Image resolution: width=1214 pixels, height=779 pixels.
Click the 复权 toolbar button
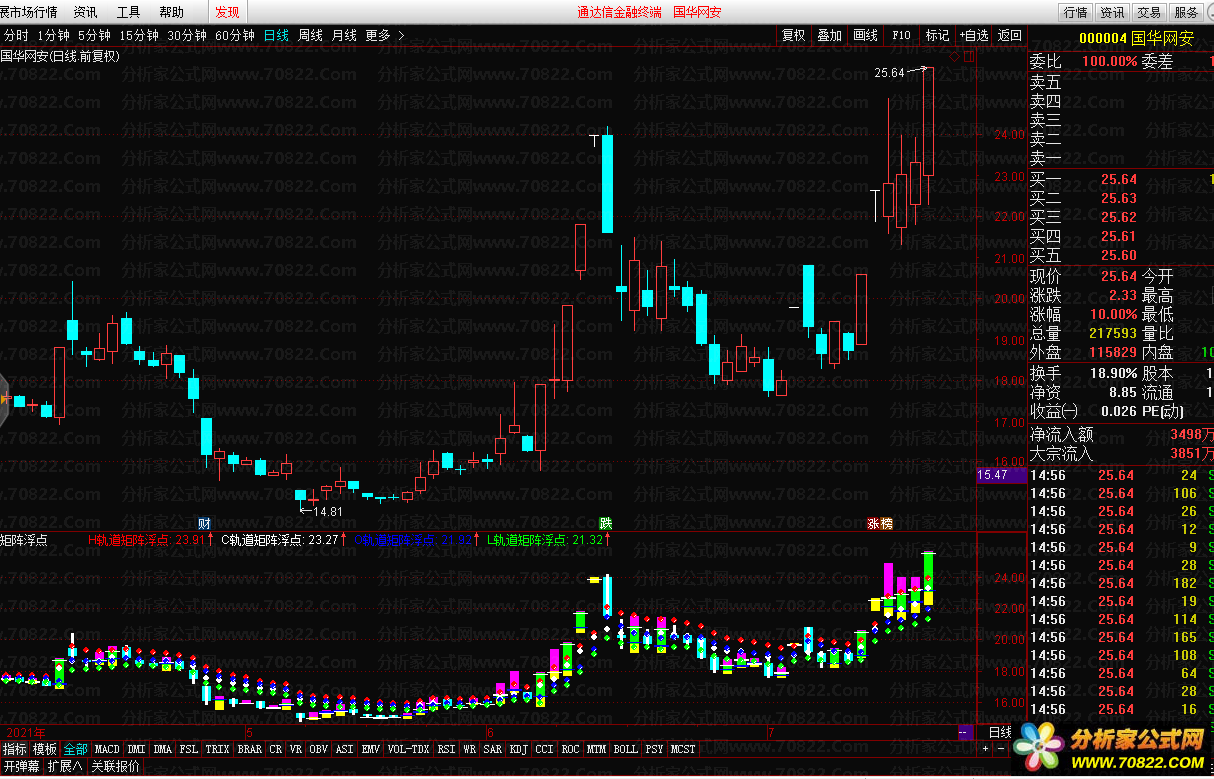pos(793,35)
